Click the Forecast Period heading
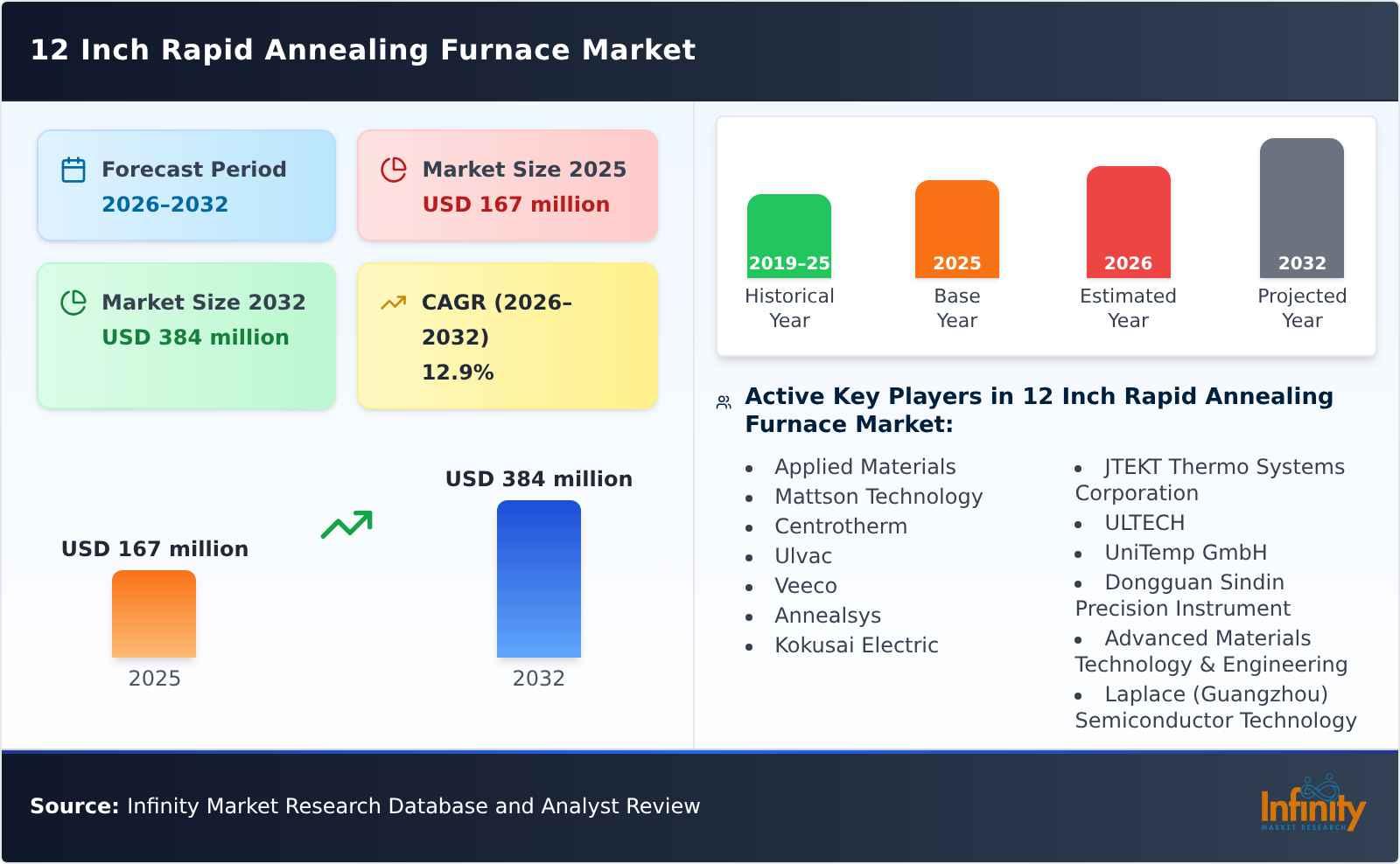1400x864 pixels. coord(194,170)
